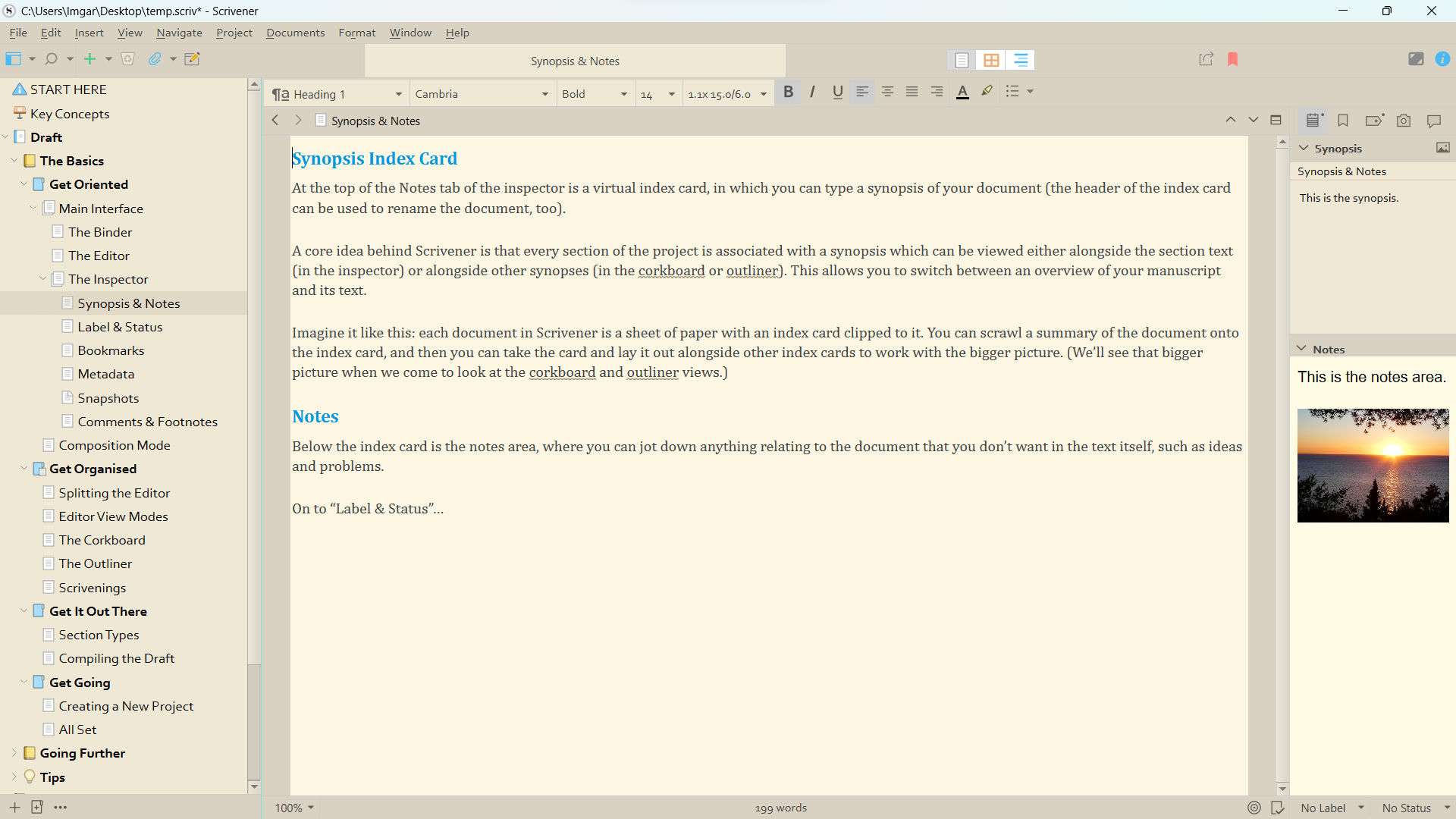Open the Format menu
The image size is (1456, 819).
pos(356,33)
